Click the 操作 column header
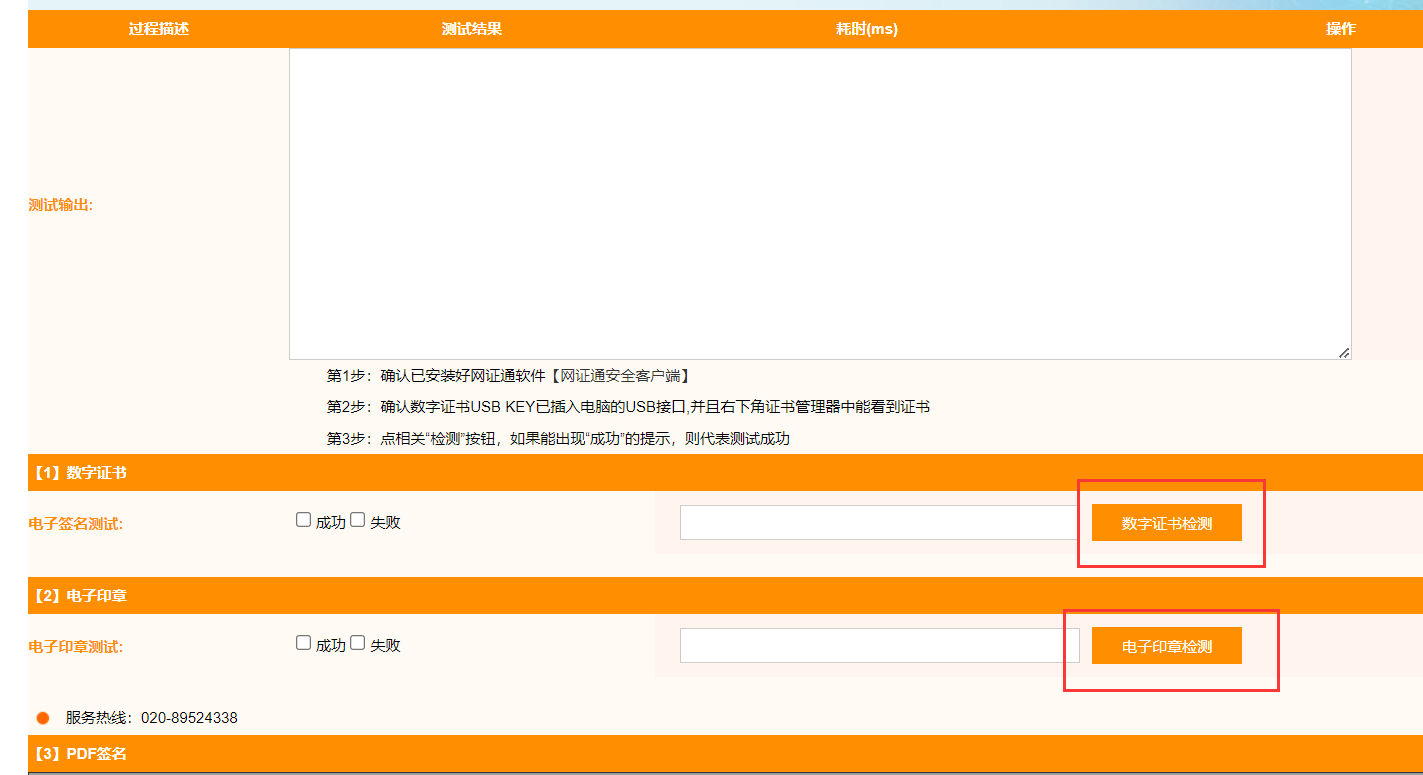 (1340, 29)
